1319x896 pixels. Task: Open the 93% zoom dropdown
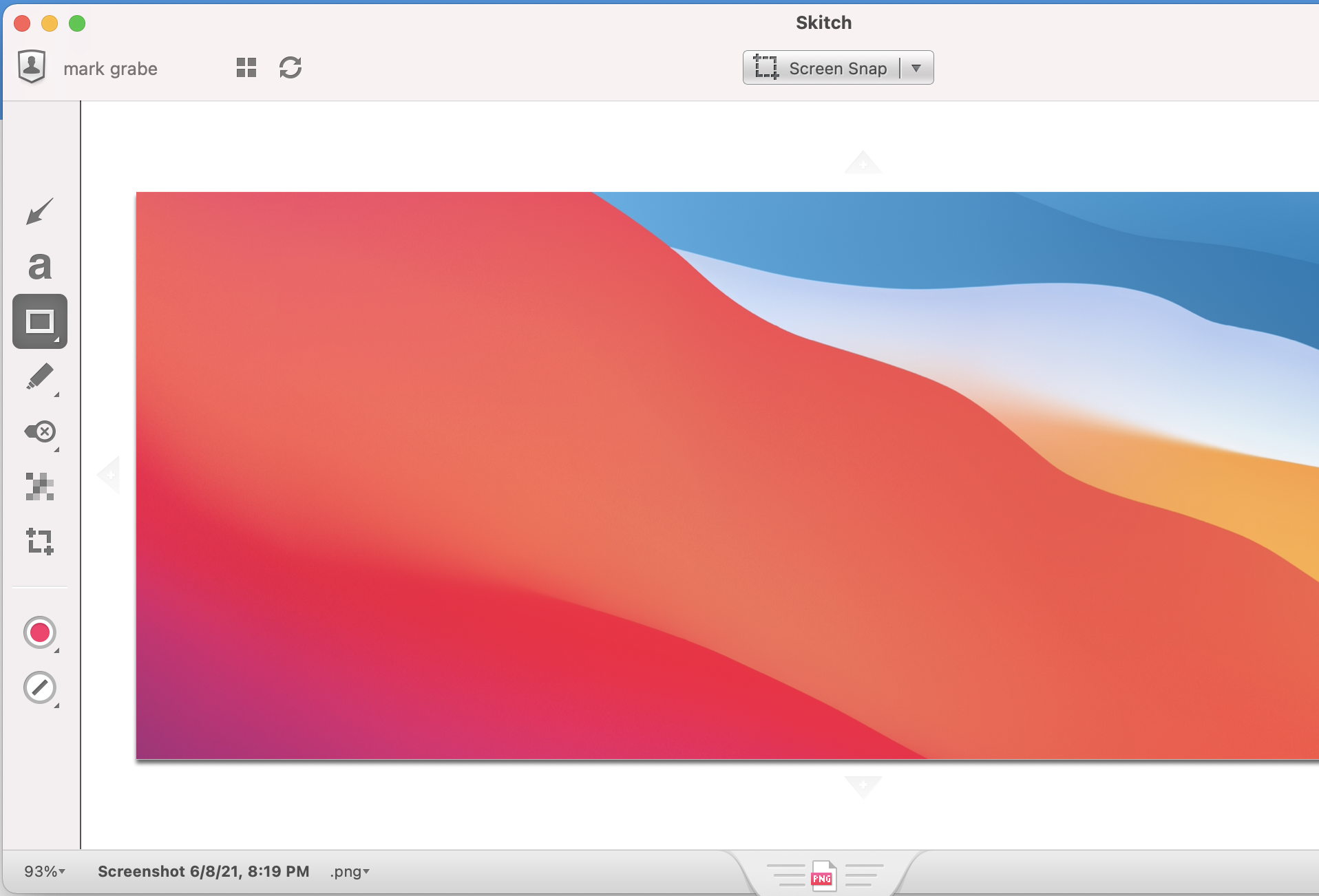45,871
